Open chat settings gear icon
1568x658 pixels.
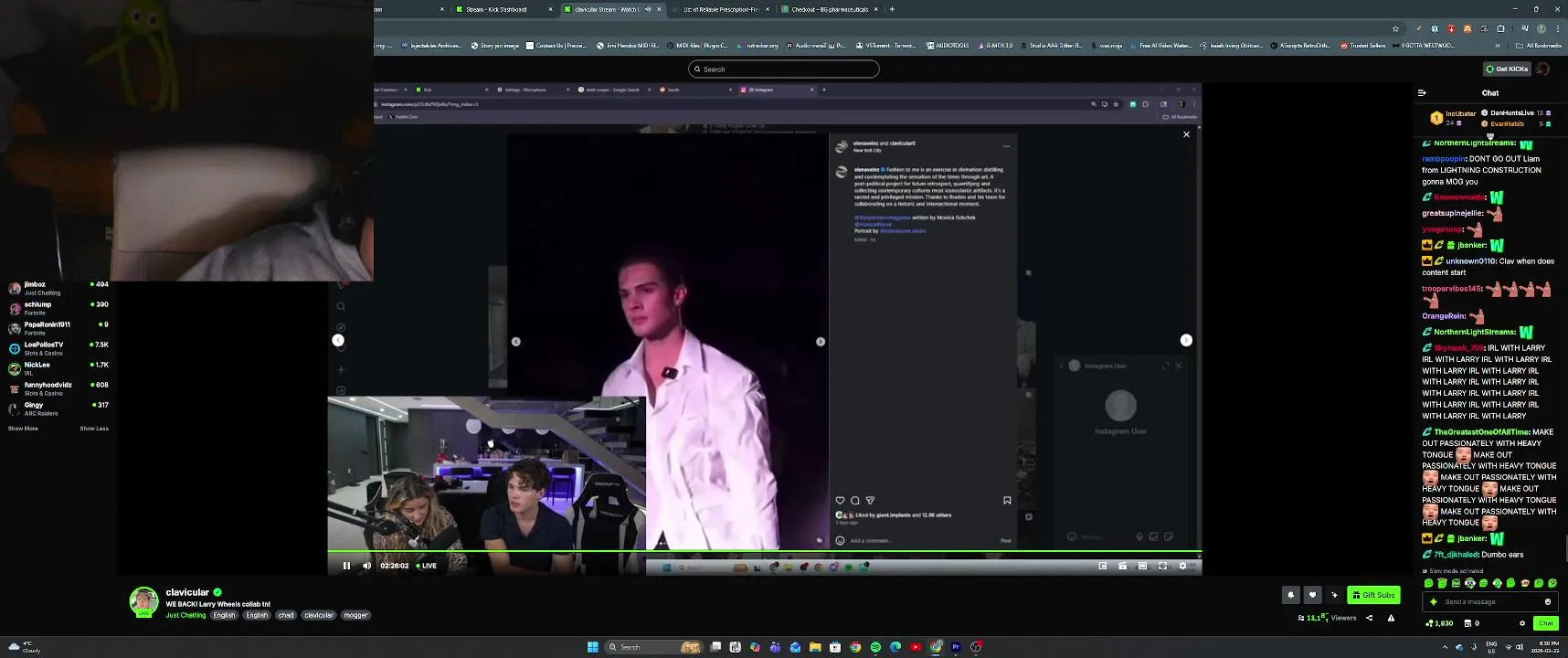1522,623
